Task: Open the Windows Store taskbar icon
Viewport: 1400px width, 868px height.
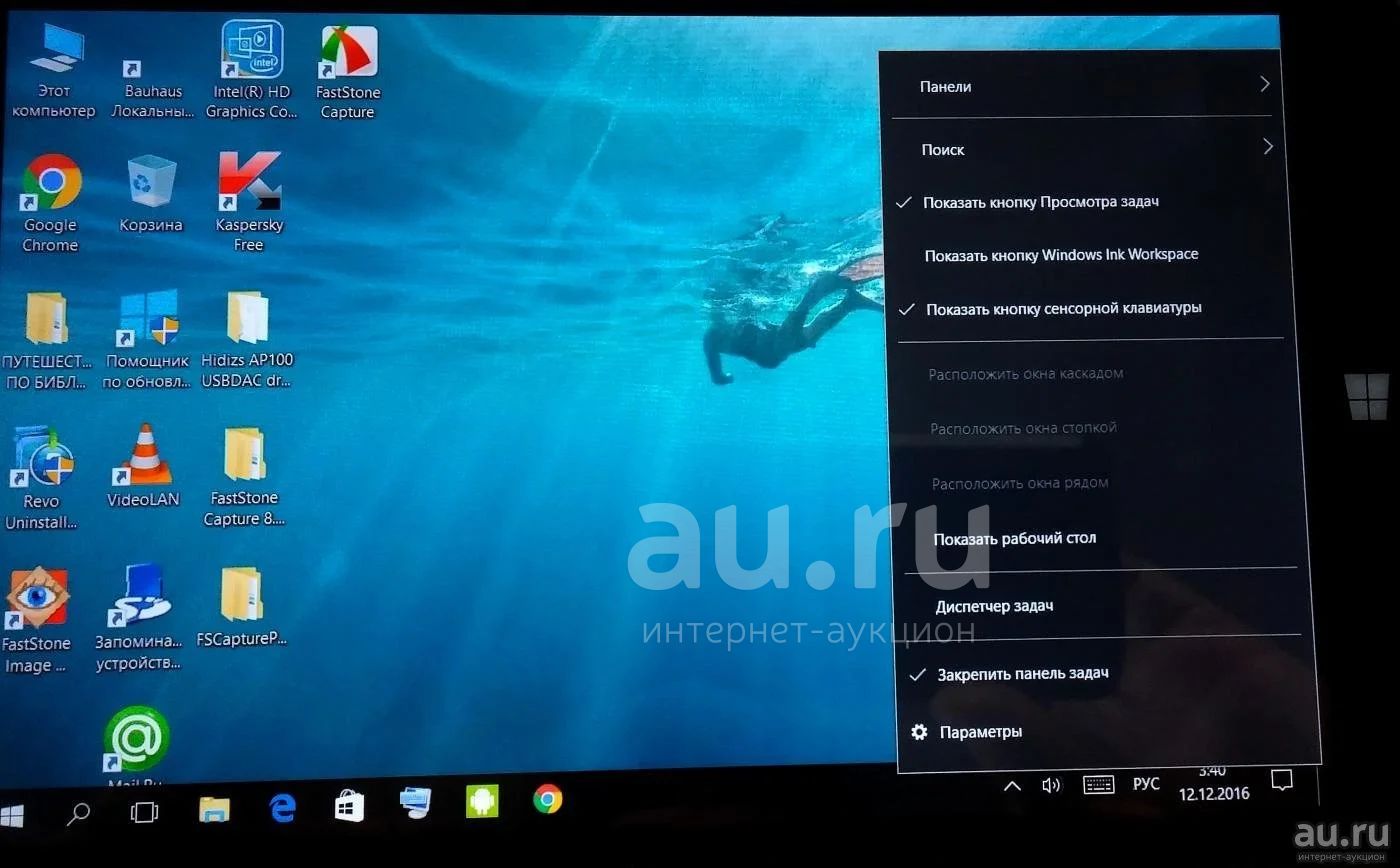Action: coord(349,805)
